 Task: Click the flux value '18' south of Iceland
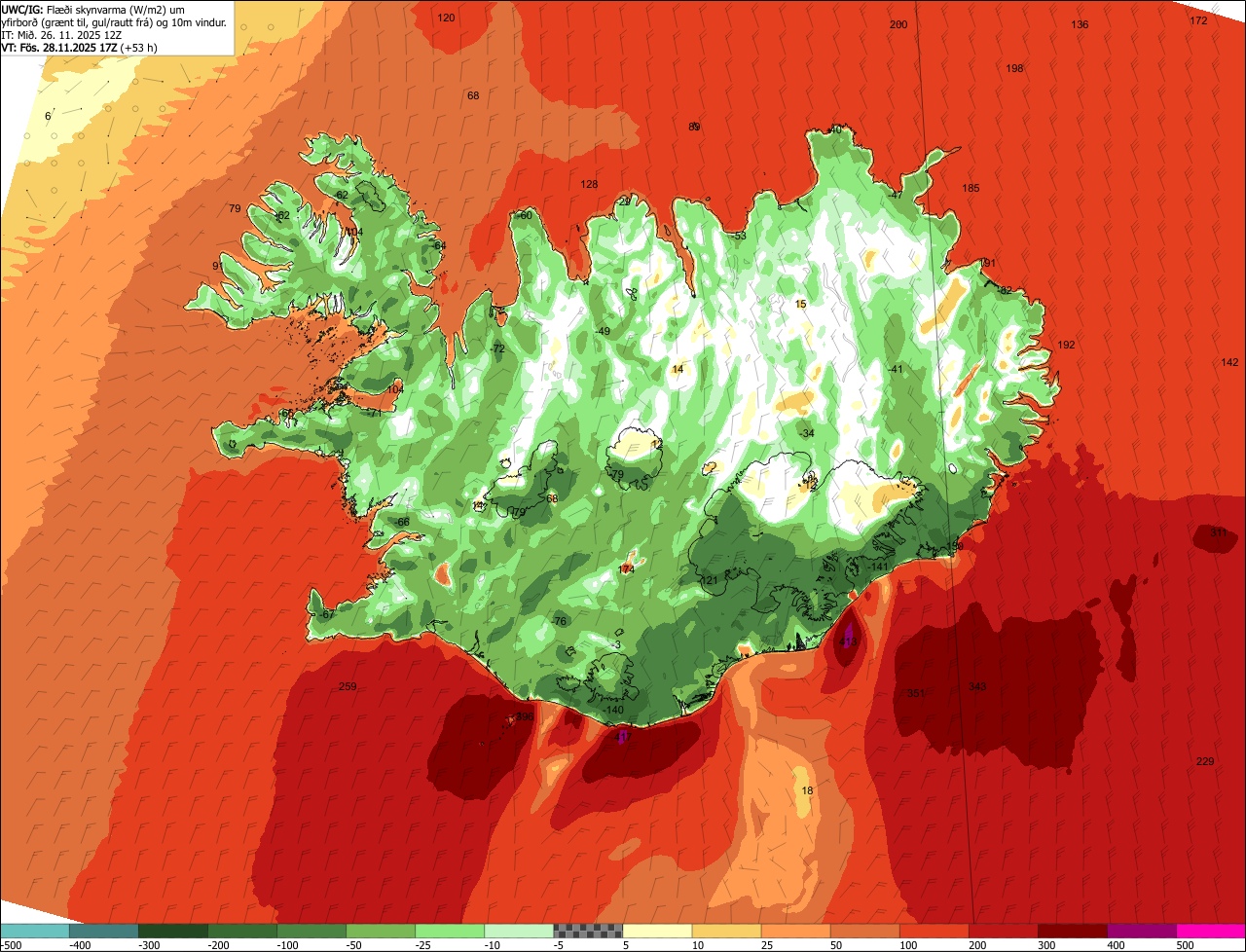click(806, 790)
